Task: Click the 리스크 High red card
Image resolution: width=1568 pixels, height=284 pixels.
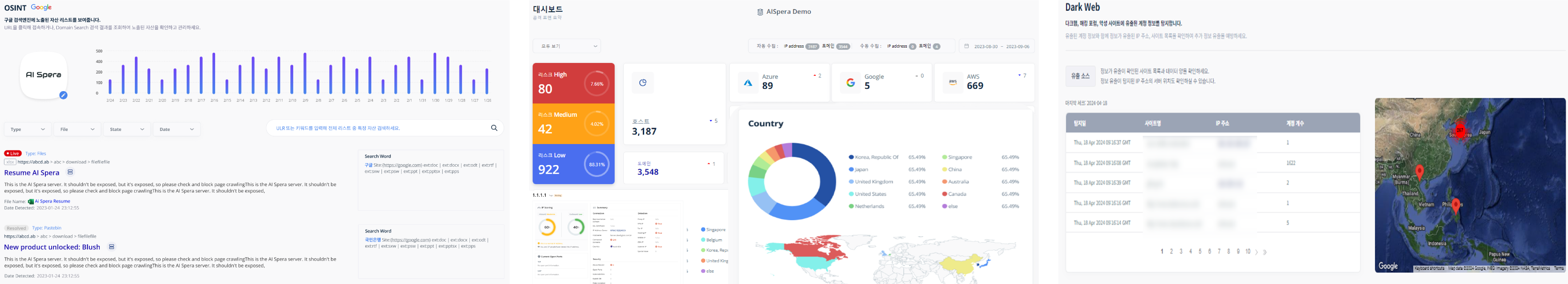Action: [573, 83]
